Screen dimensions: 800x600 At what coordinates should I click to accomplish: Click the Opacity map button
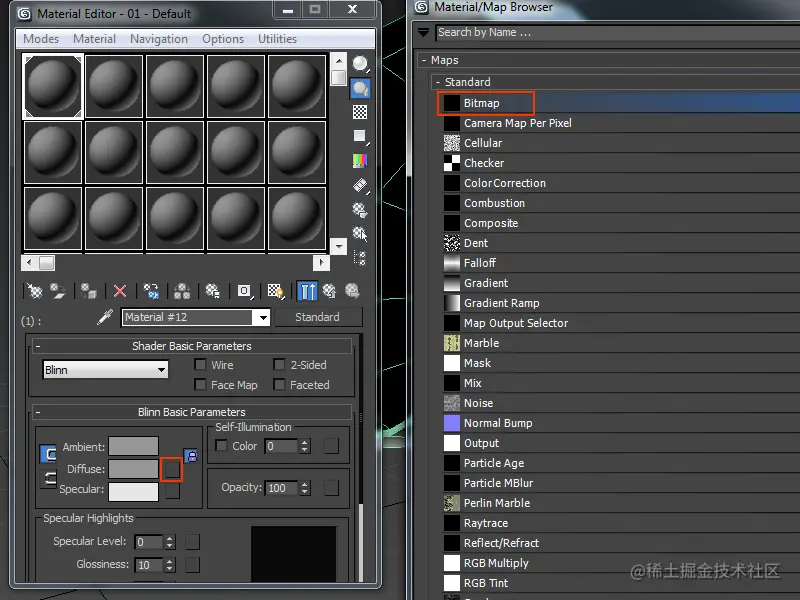(331, 488)
